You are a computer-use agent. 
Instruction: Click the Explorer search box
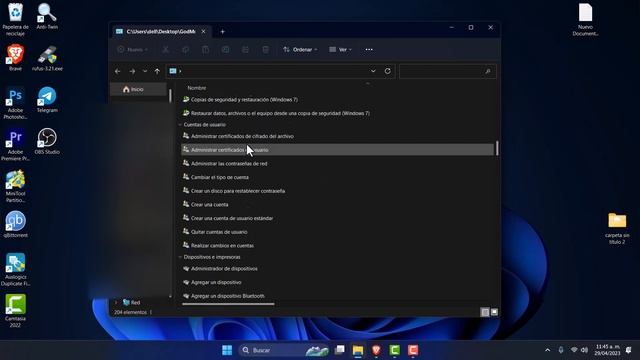[448, 71]
